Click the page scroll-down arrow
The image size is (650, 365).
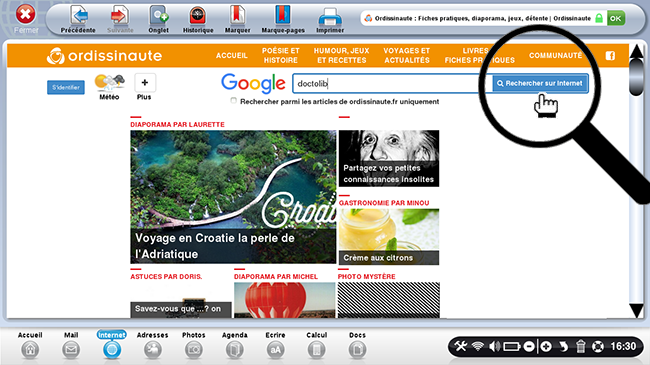tap(636, 310)
